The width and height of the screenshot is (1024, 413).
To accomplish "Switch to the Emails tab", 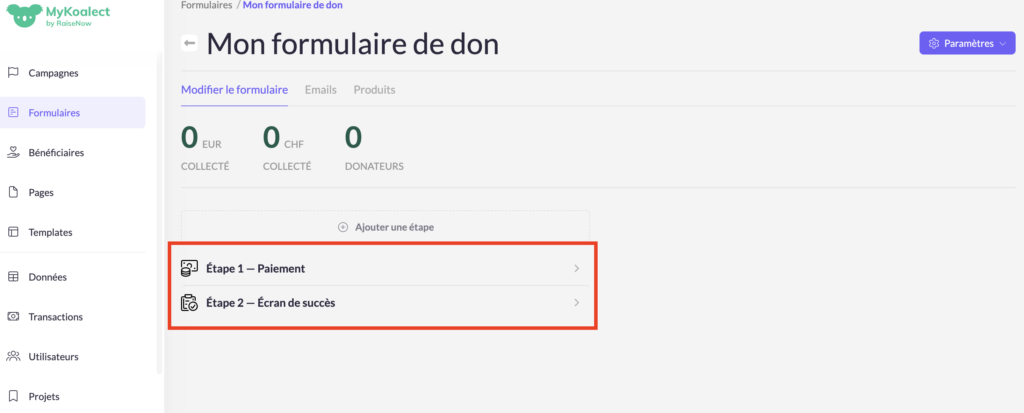I will coord(320,90).
